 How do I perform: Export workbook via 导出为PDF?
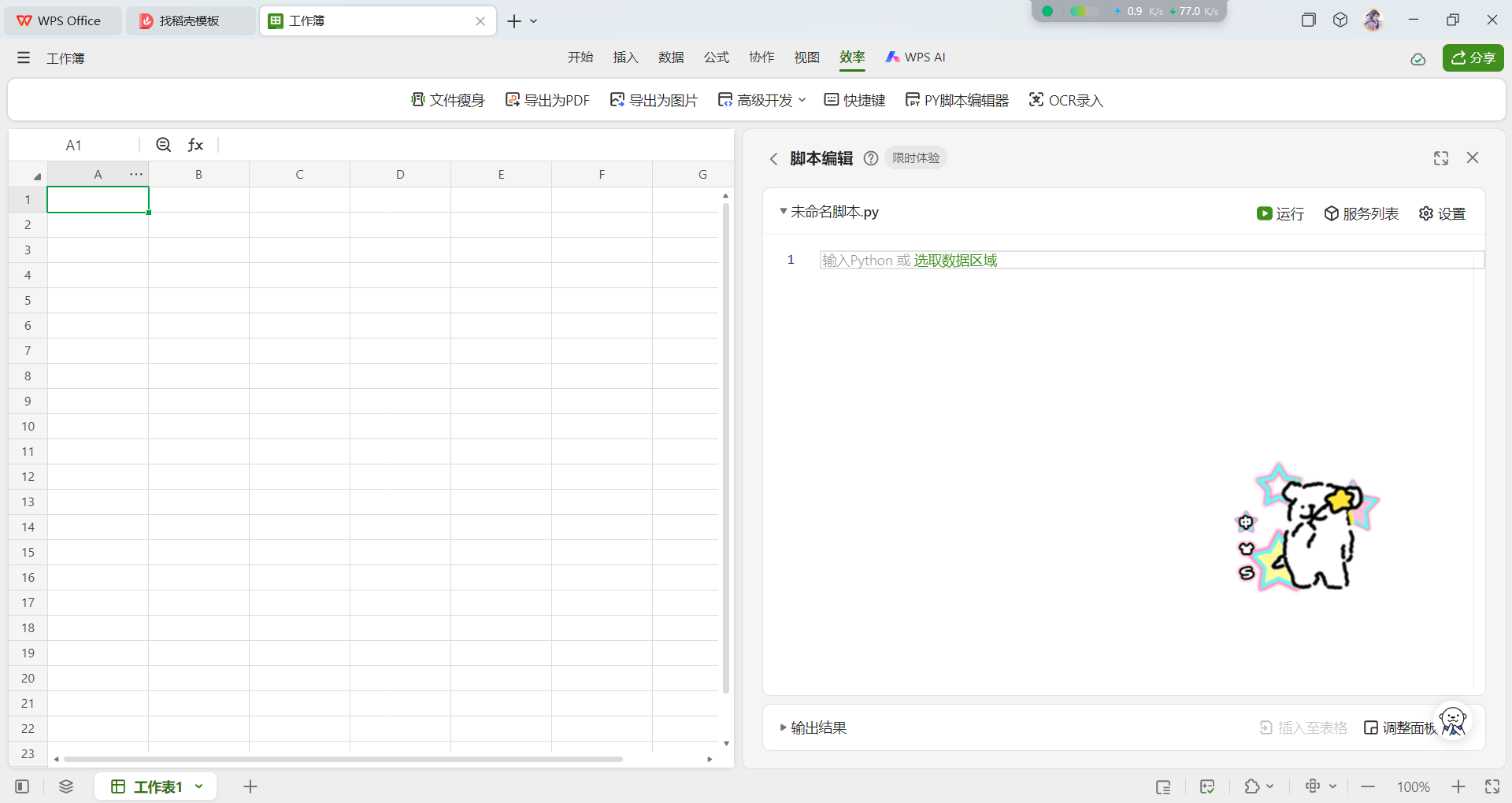[547, 100]
